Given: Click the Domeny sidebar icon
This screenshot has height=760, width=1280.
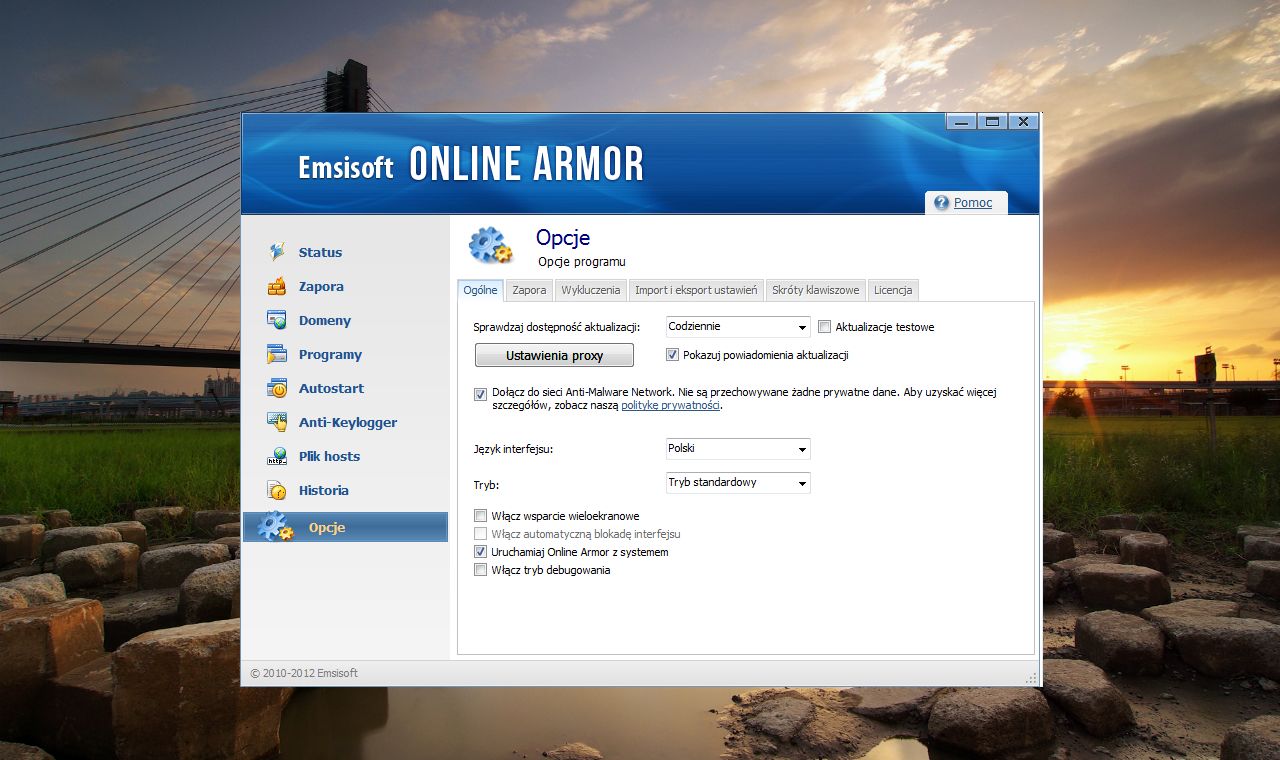Looking at the screenshot, I should 277,320.
